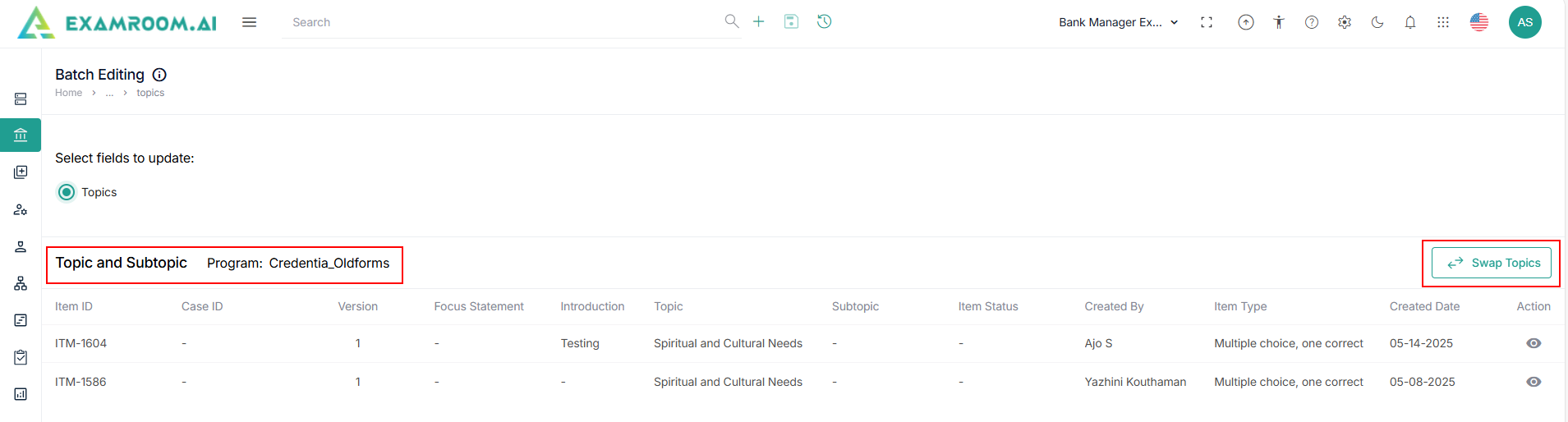The image size is (1568, 422).
Task: Expand the Bank Manager Ex... dropdown
Action: tap(1118, 22)
